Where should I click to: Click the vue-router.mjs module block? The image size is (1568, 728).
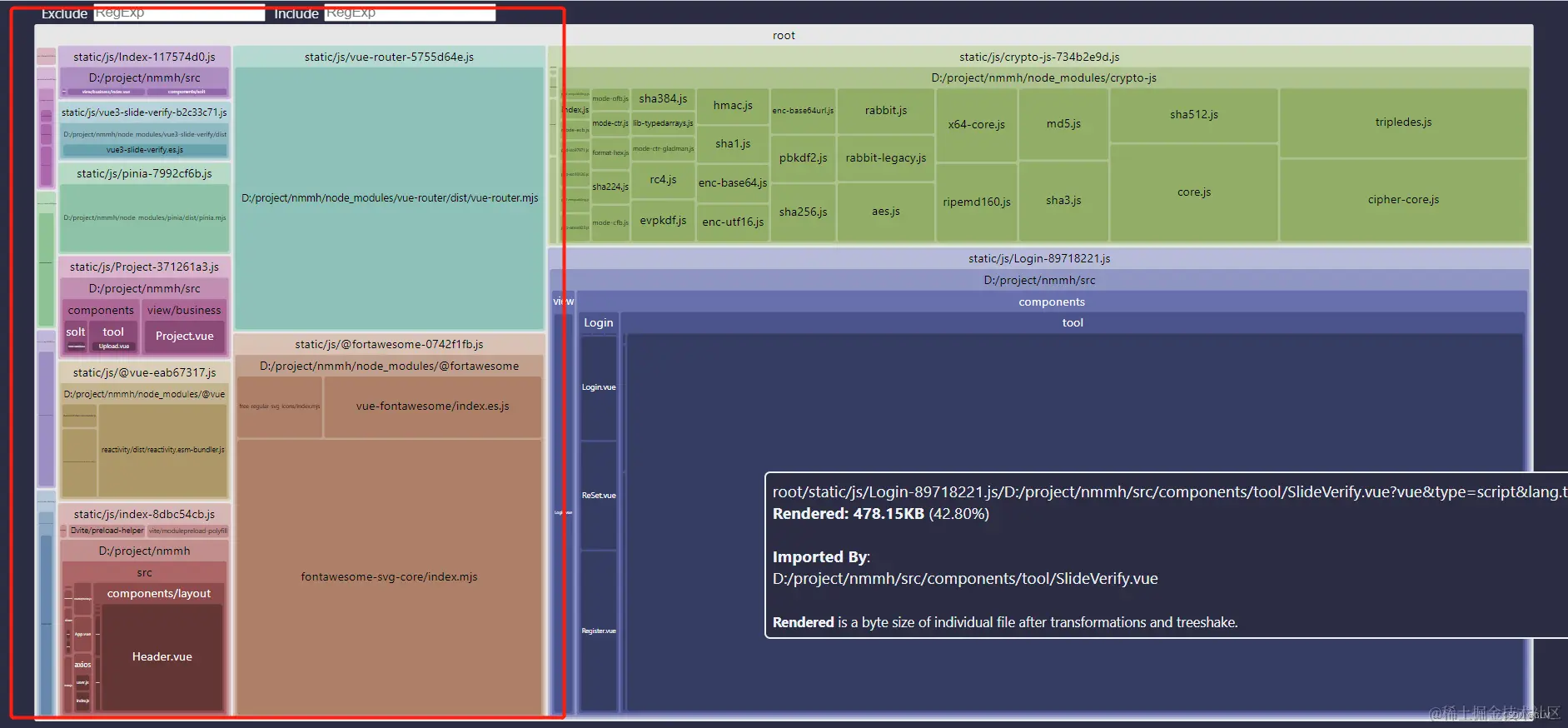pos(389,198)
